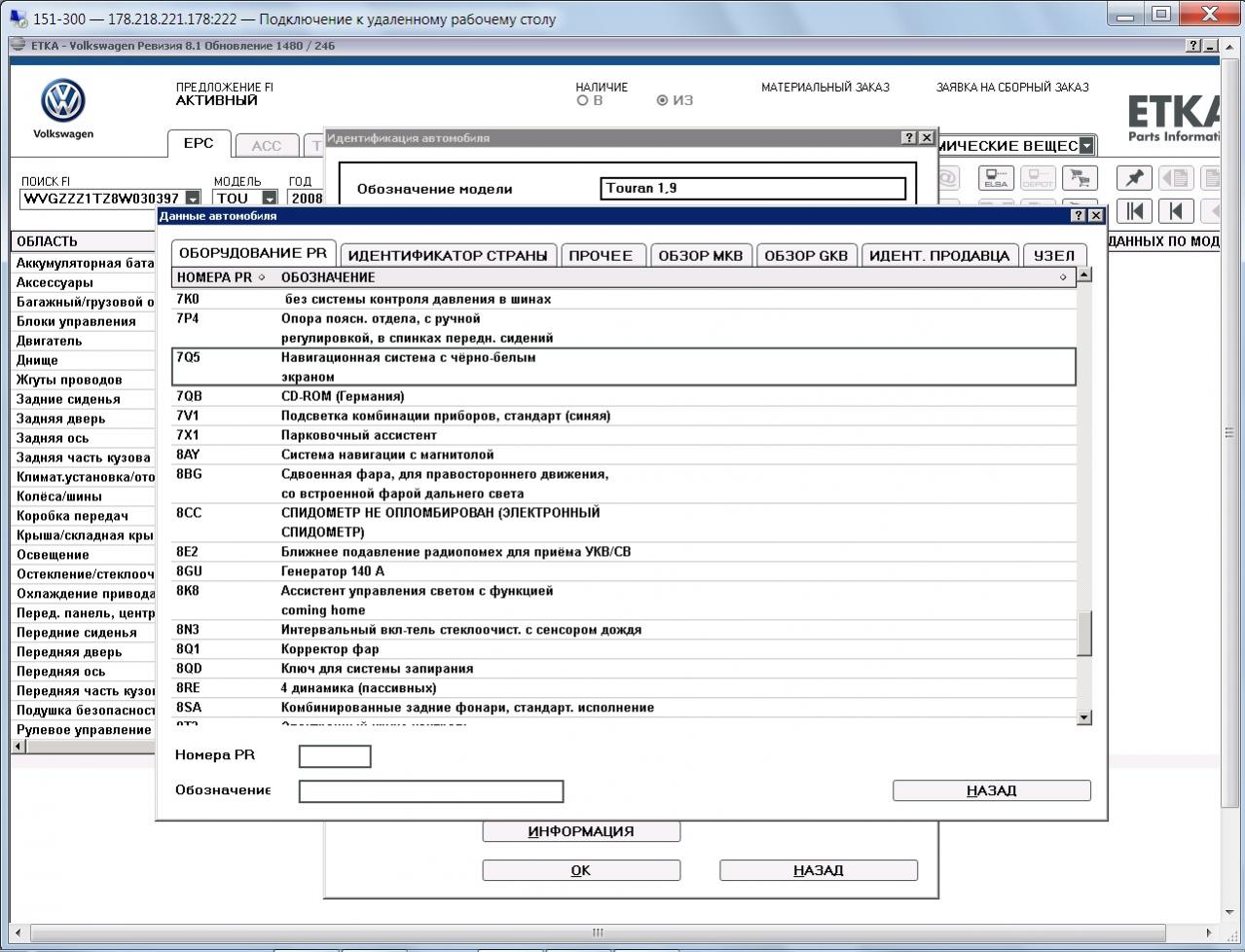Expand the ПОИСК FI dropdown
Screen dimensions: 1245x952
click(x=193, y=199)
